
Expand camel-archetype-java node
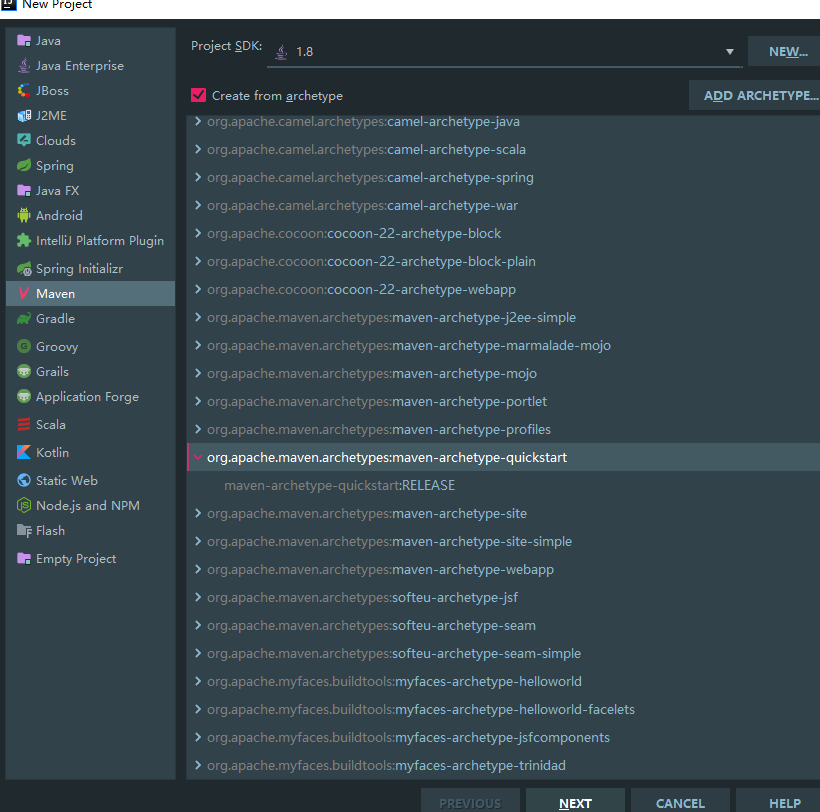198,121
